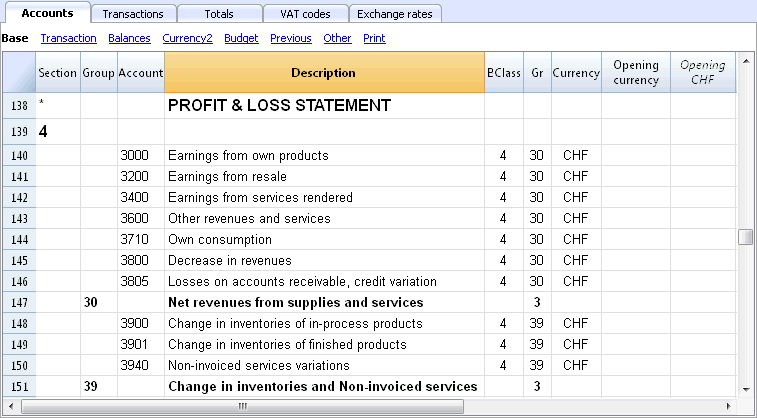
Task: Select the Previous view link
Action: (x=291, y=38)
